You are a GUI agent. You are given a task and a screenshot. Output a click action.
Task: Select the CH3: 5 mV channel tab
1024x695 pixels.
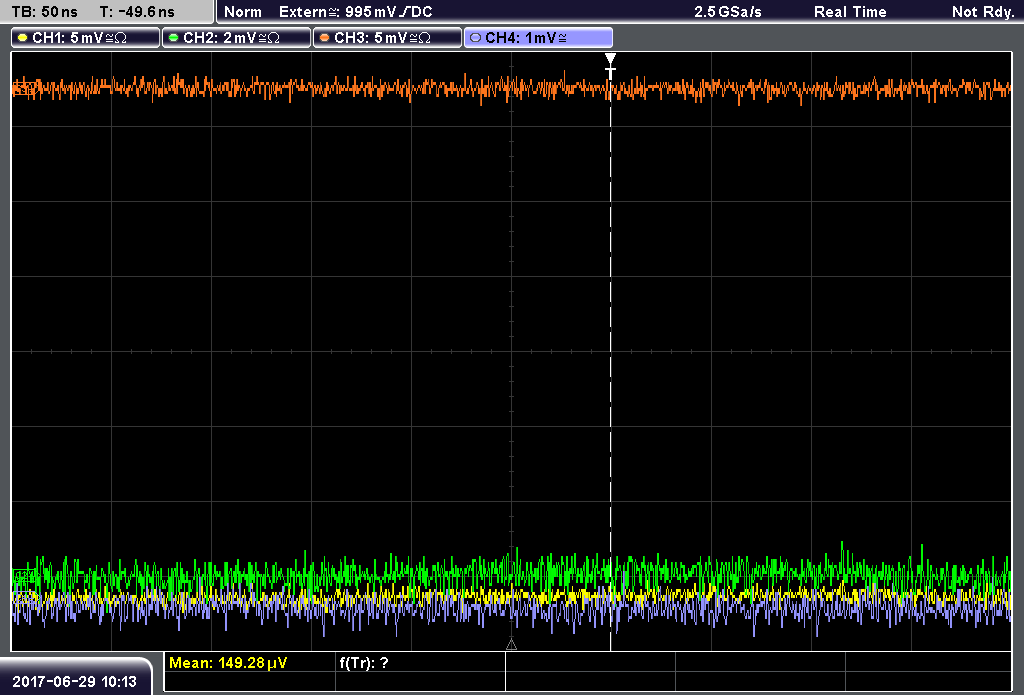coord(387,38)
